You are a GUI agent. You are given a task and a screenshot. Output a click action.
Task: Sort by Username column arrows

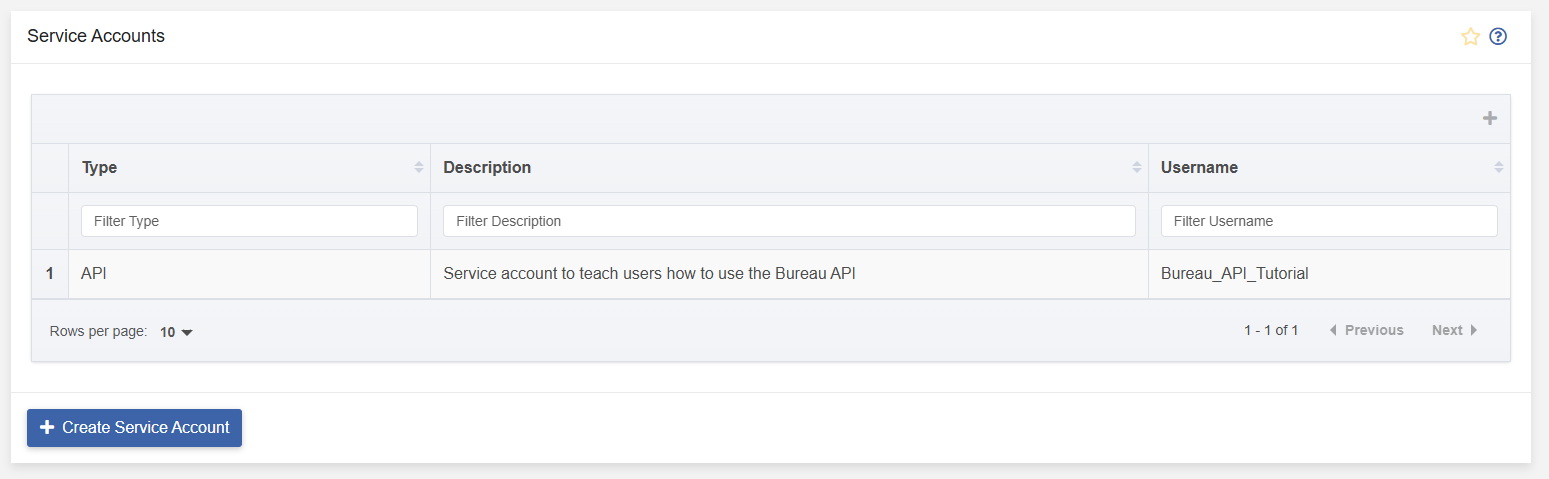pos(1499,168)
